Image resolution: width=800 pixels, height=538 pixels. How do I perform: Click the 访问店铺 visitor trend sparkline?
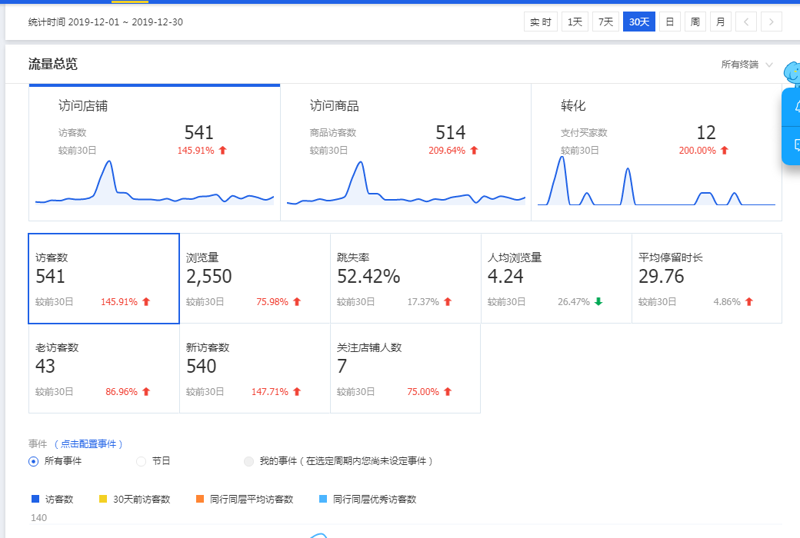(154, 183)
